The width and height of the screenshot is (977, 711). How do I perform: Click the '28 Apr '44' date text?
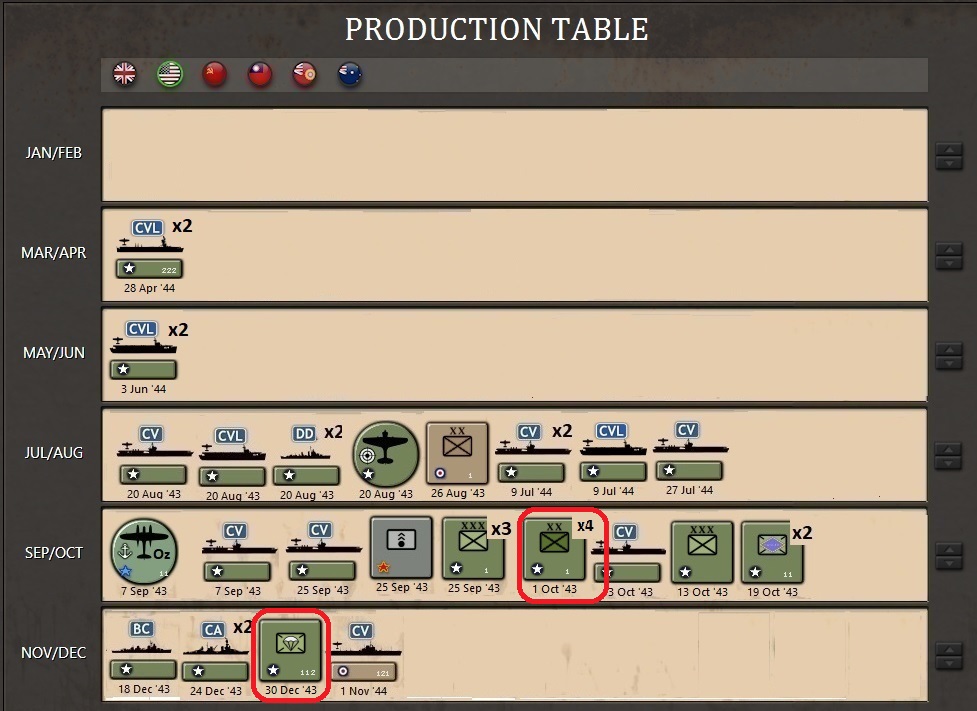click(x=150, y=288)
